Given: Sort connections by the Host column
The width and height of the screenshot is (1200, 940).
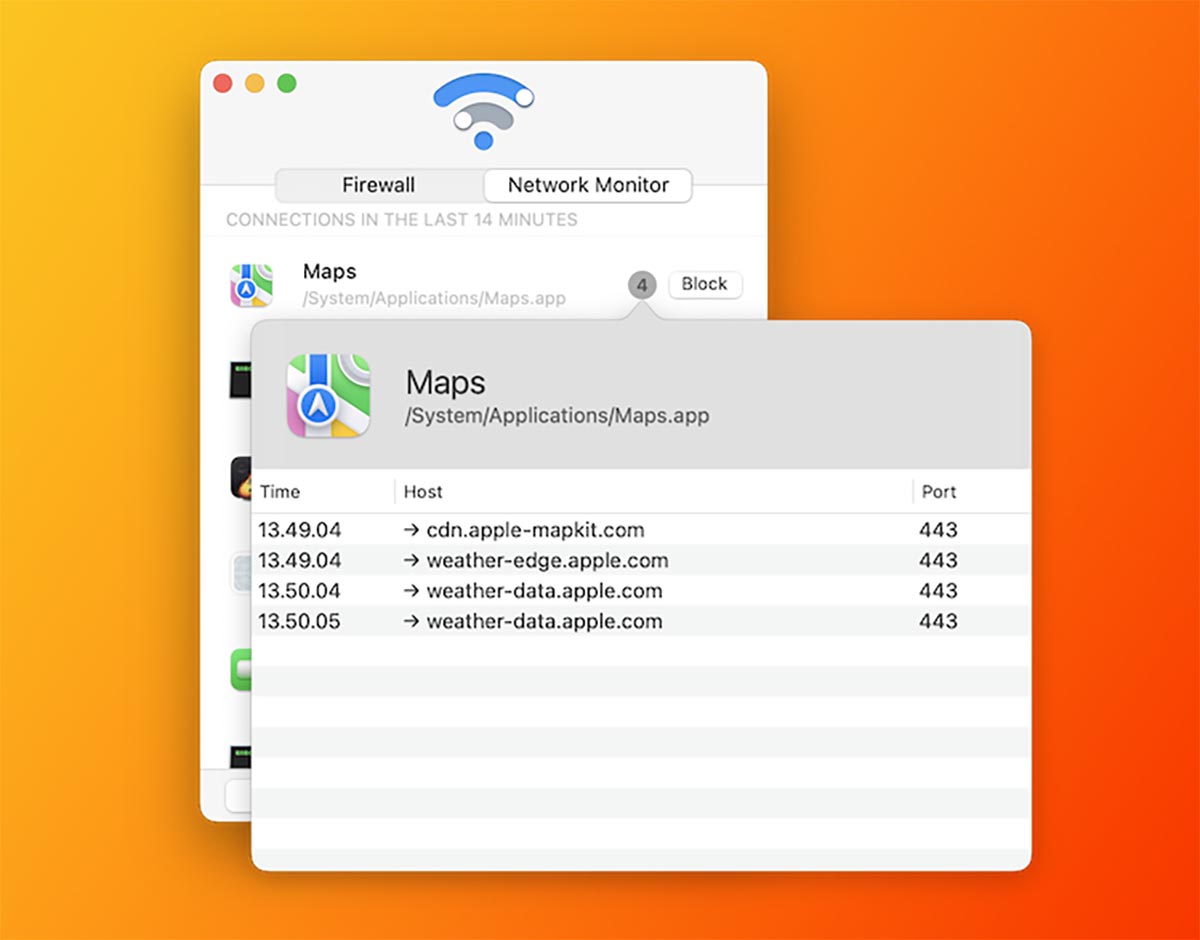Looking at the screenshot, I should click(x=654, y=492).
